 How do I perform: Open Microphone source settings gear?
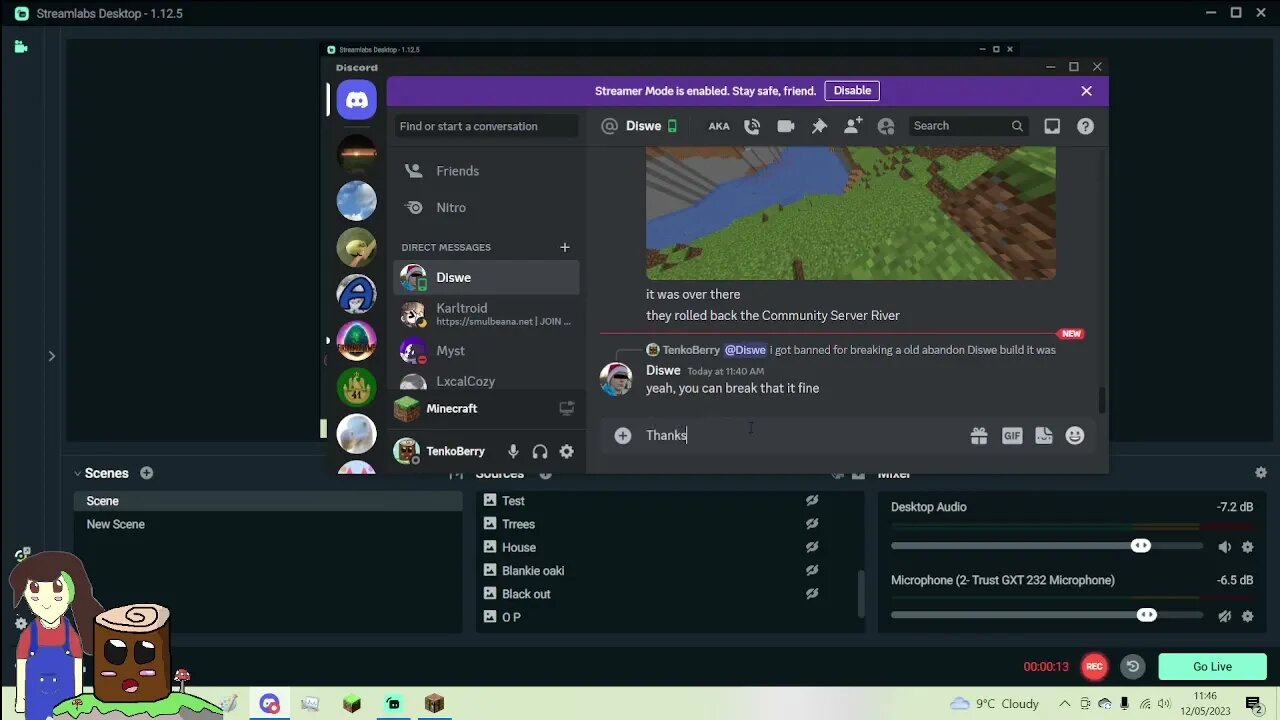point(1247,616)
